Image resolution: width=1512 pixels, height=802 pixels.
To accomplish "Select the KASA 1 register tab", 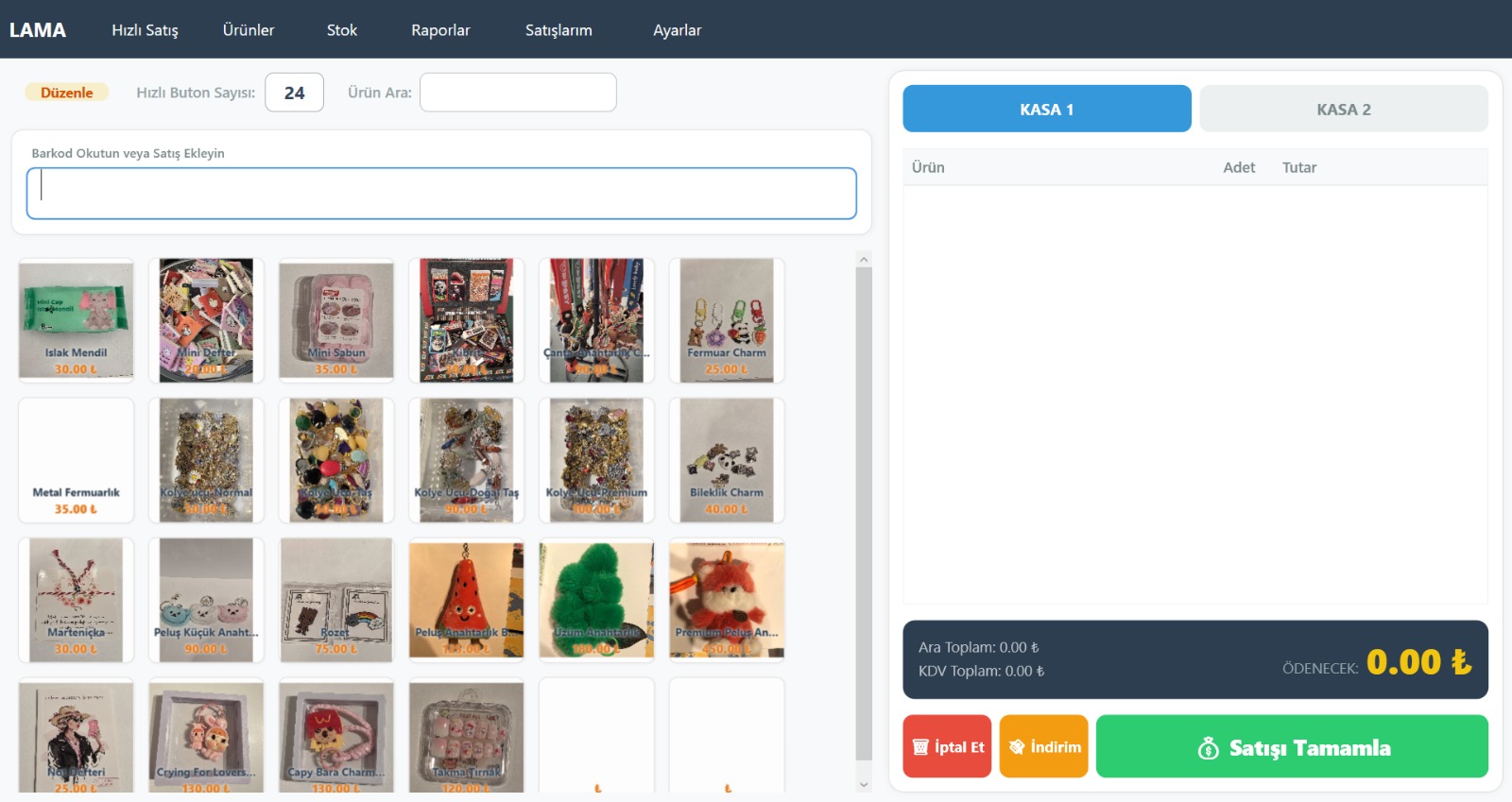I will [1046, 110].
